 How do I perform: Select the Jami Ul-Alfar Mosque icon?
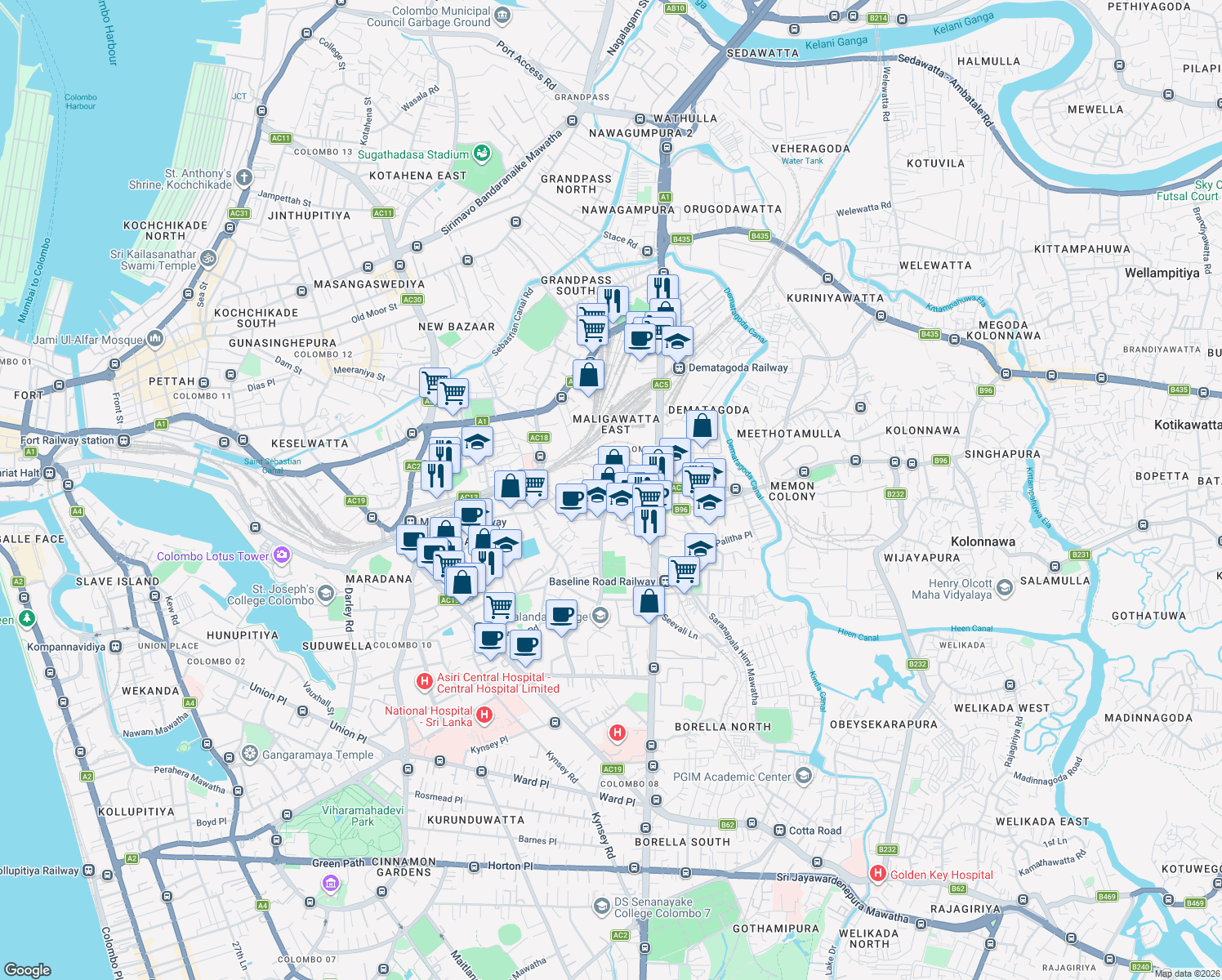[x=154, y=337]
